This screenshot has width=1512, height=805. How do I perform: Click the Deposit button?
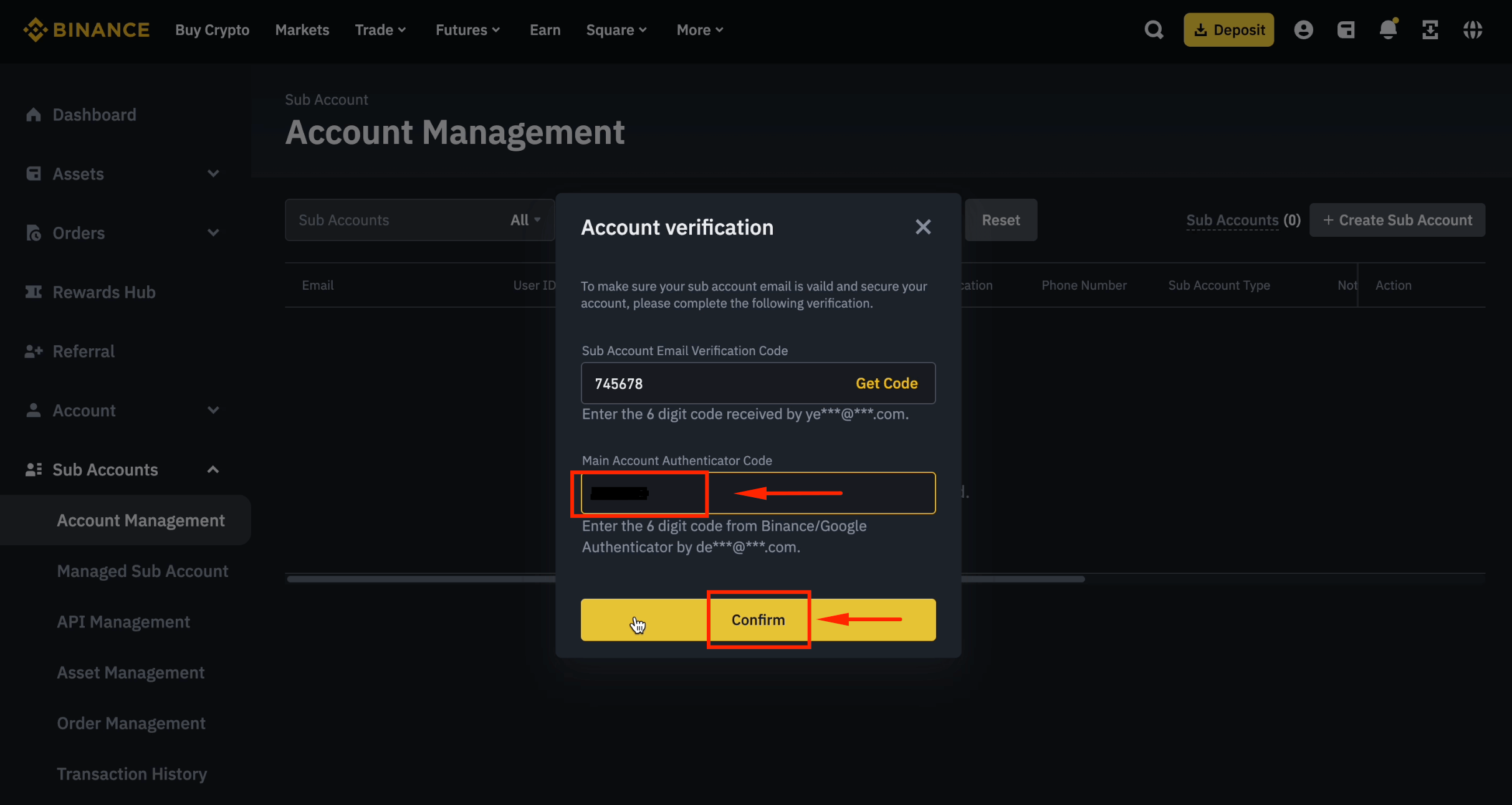coord(1228,30)
